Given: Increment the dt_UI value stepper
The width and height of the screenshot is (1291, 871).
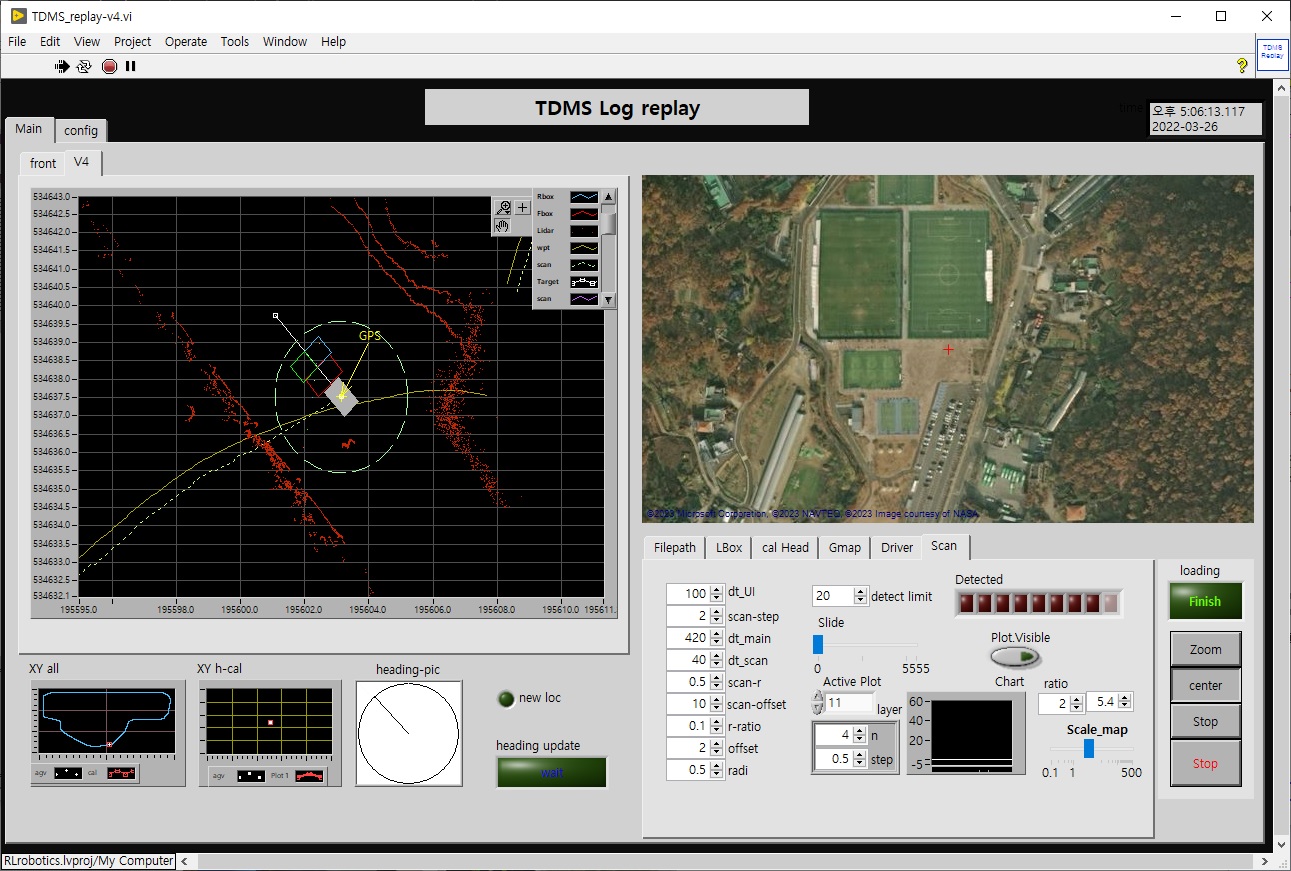Looking at the screenshot, I should (x=716, y=589).
